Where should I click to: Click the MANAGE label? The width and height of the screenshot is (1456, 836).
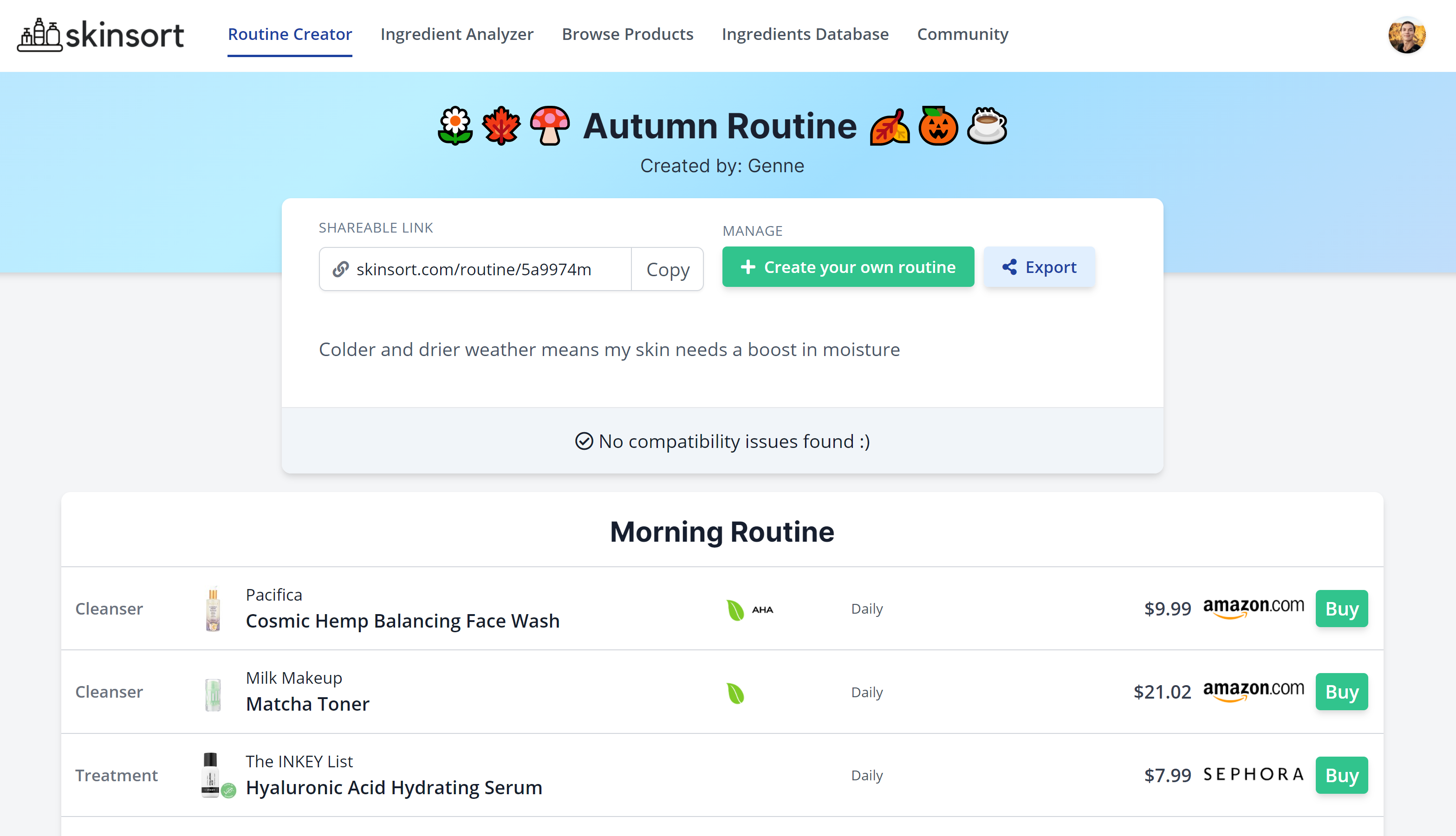point(752,231)
